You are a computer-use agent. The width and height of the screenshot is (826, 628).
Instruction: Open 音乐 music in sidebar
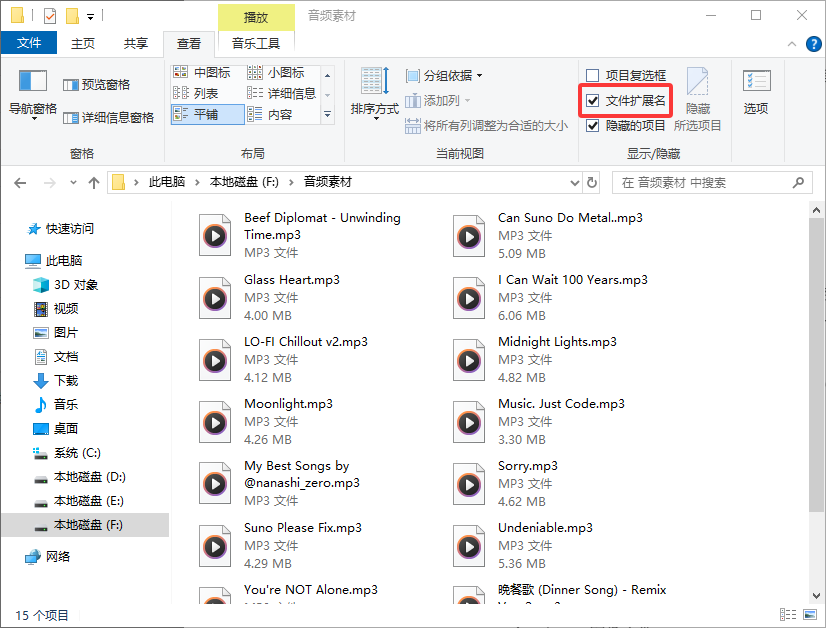[x=56, y=405]
